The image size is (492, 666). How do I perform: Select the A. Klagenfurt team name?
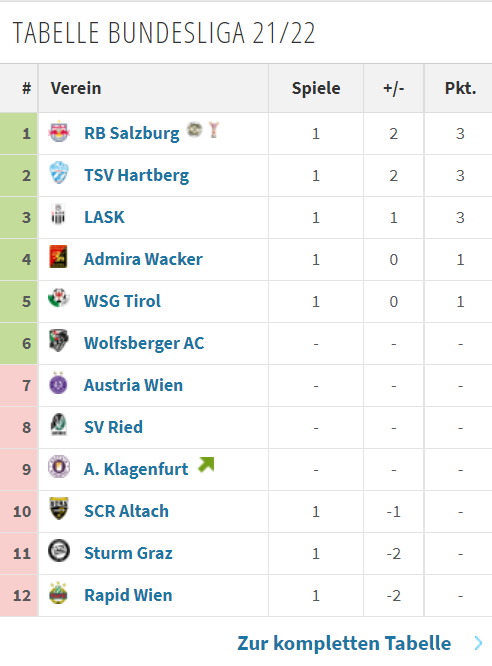pos(136,469)
